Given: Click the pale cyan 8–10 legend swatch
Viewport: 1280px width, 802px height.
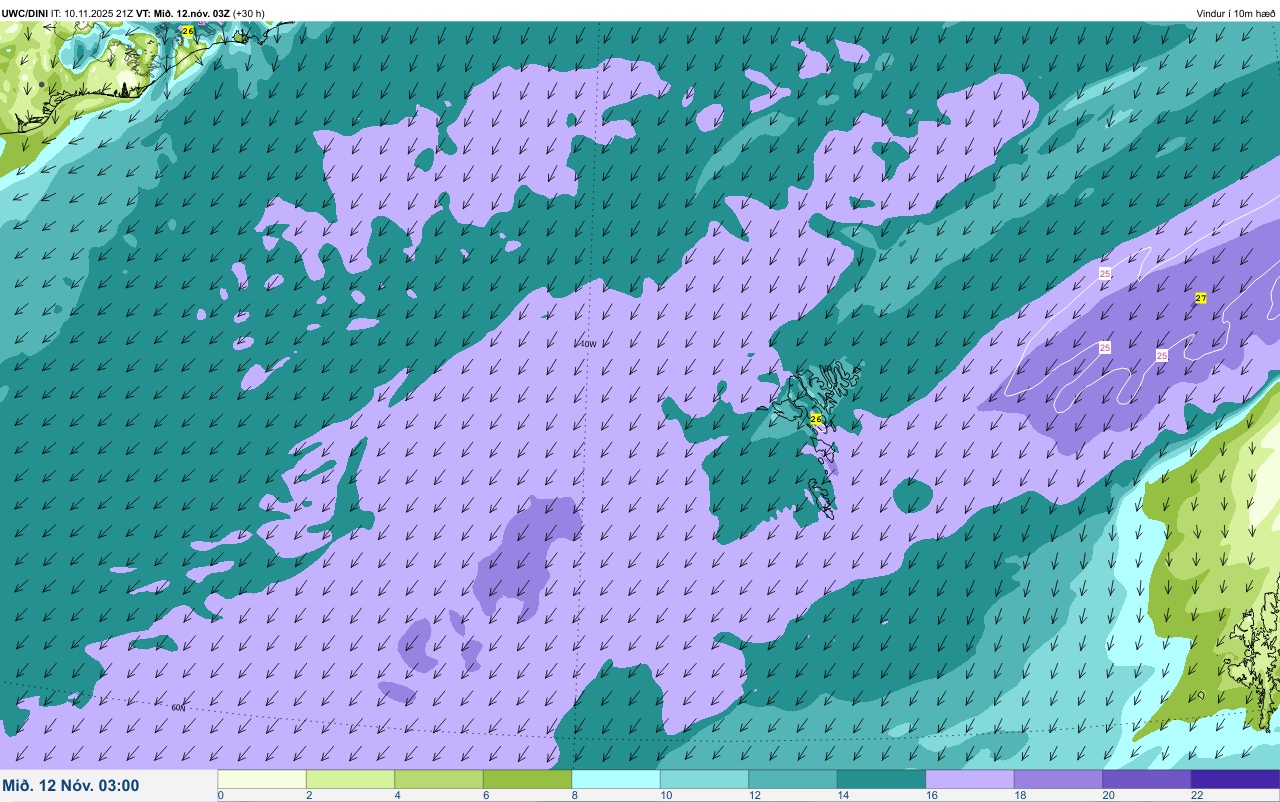Looking at the screenshot, I should click(x=616, y=779).
